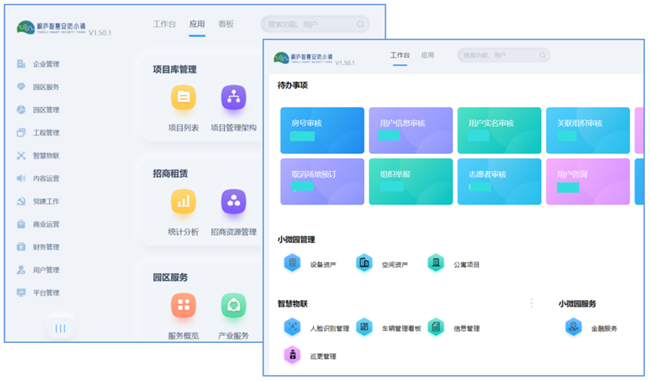Click the logo in the back window header
This screenshot has height=381, width=650.
51,27
